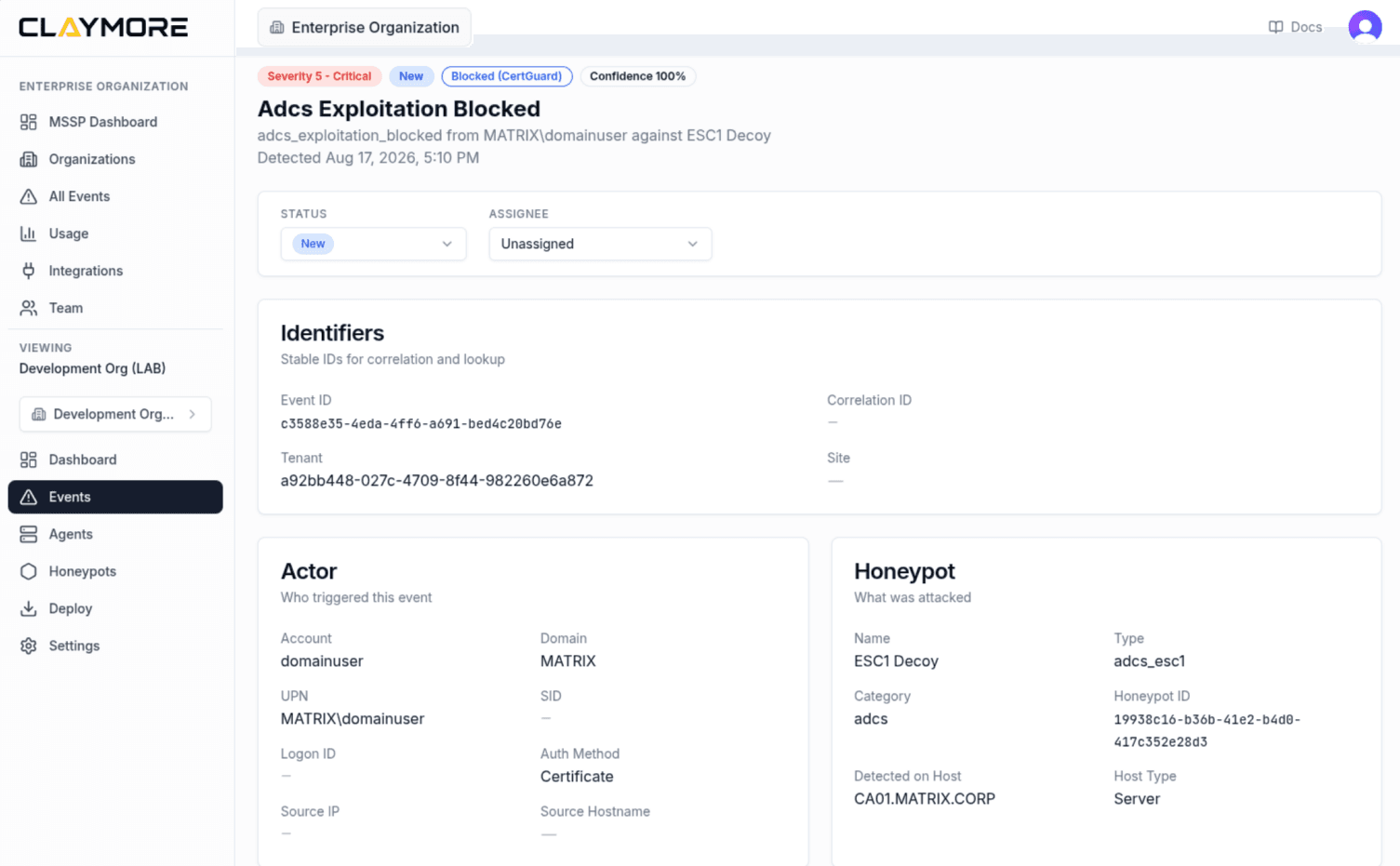The image size is (1400, 866).
Task: Click the Honeypot ID 19938c16-b36b-41e2
Action: (1207, 731)
